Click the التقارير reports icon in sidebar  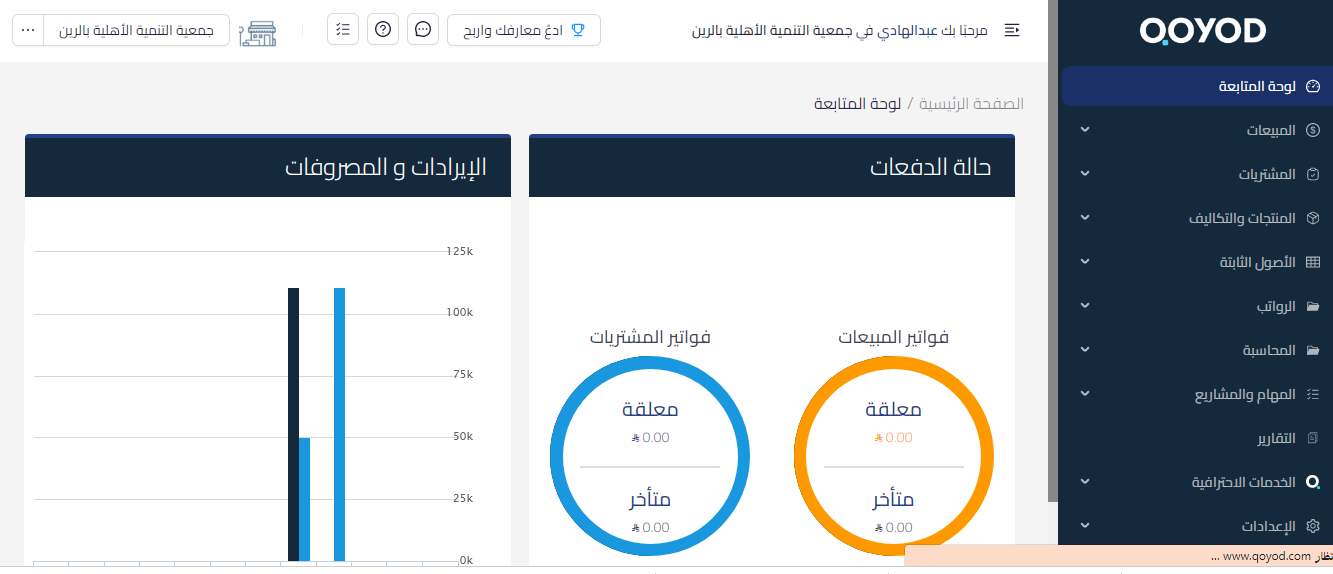point(1314,438)
